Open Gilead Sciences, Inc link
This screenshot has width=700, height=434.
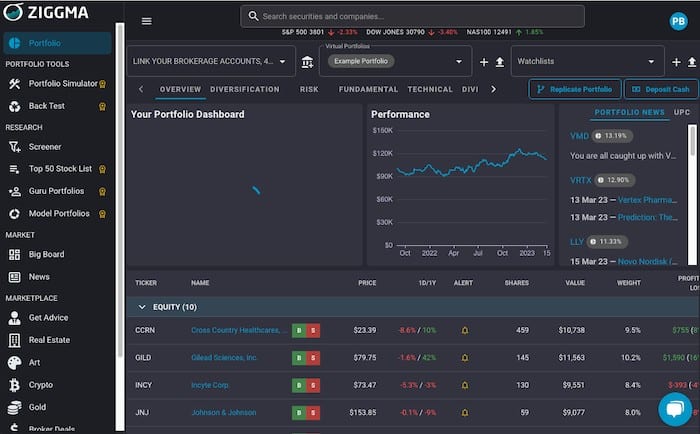click(x=224, y=358)
